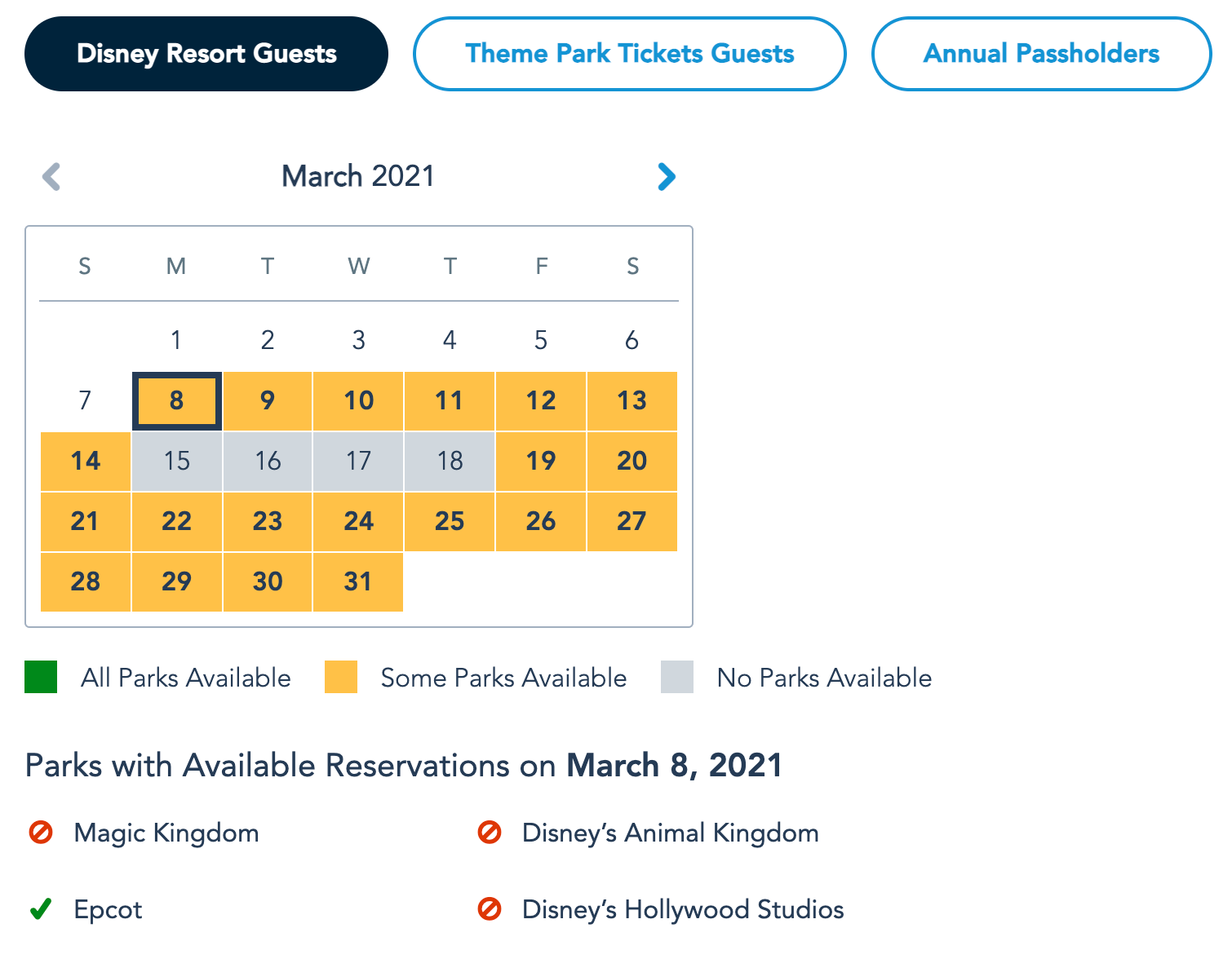This screenshot has width=1232, height=959.
Task: Select March 31 date cell
Action: (358, 581)
